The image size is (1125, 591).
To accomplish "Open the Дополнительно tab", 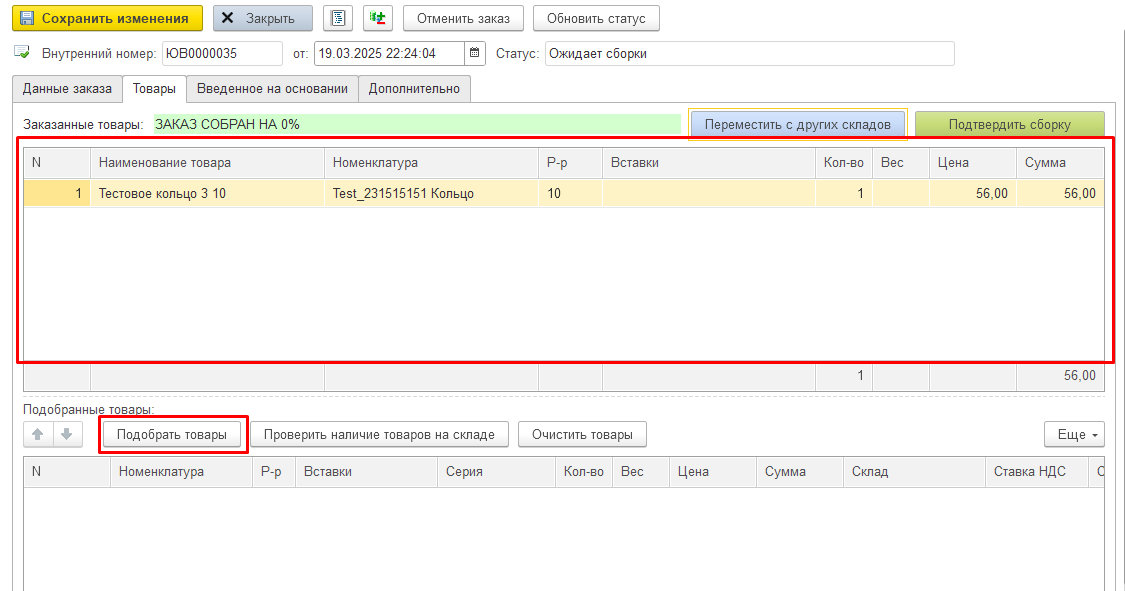I will click(414, 88).
